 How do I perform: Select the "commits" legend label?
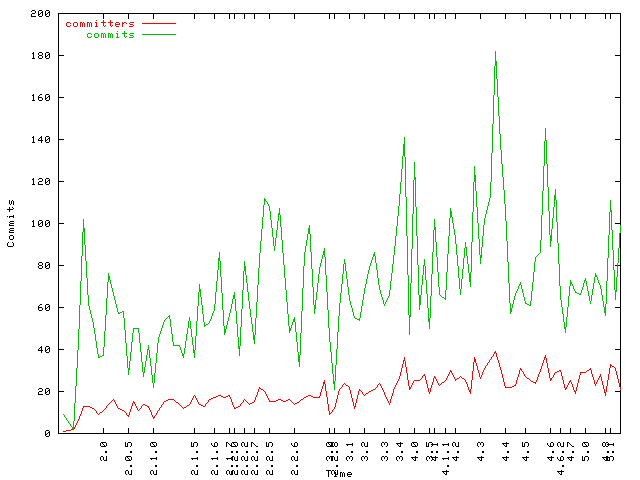110,34
